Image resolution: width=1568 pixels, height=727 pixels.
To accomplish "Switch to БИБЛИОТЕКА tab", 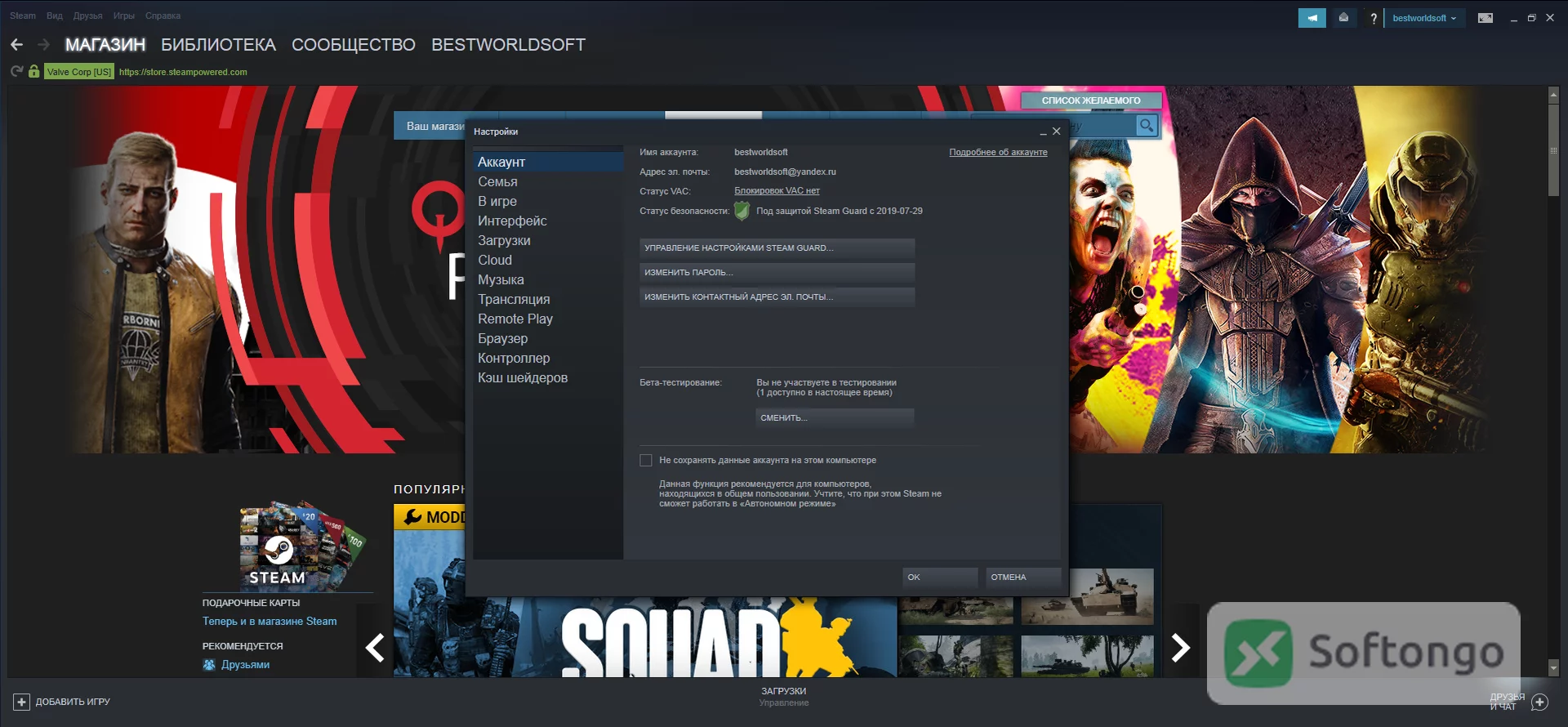I will coord(218,45).
